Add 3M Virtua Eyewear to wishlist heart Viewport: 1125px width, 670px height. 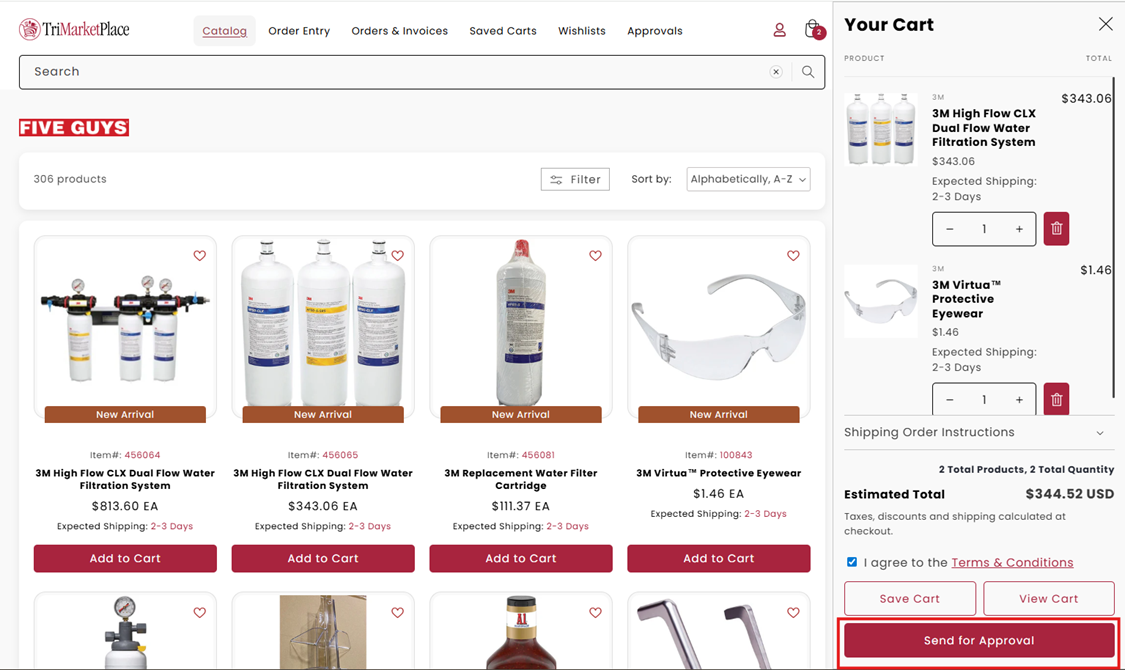pos(793,255)
